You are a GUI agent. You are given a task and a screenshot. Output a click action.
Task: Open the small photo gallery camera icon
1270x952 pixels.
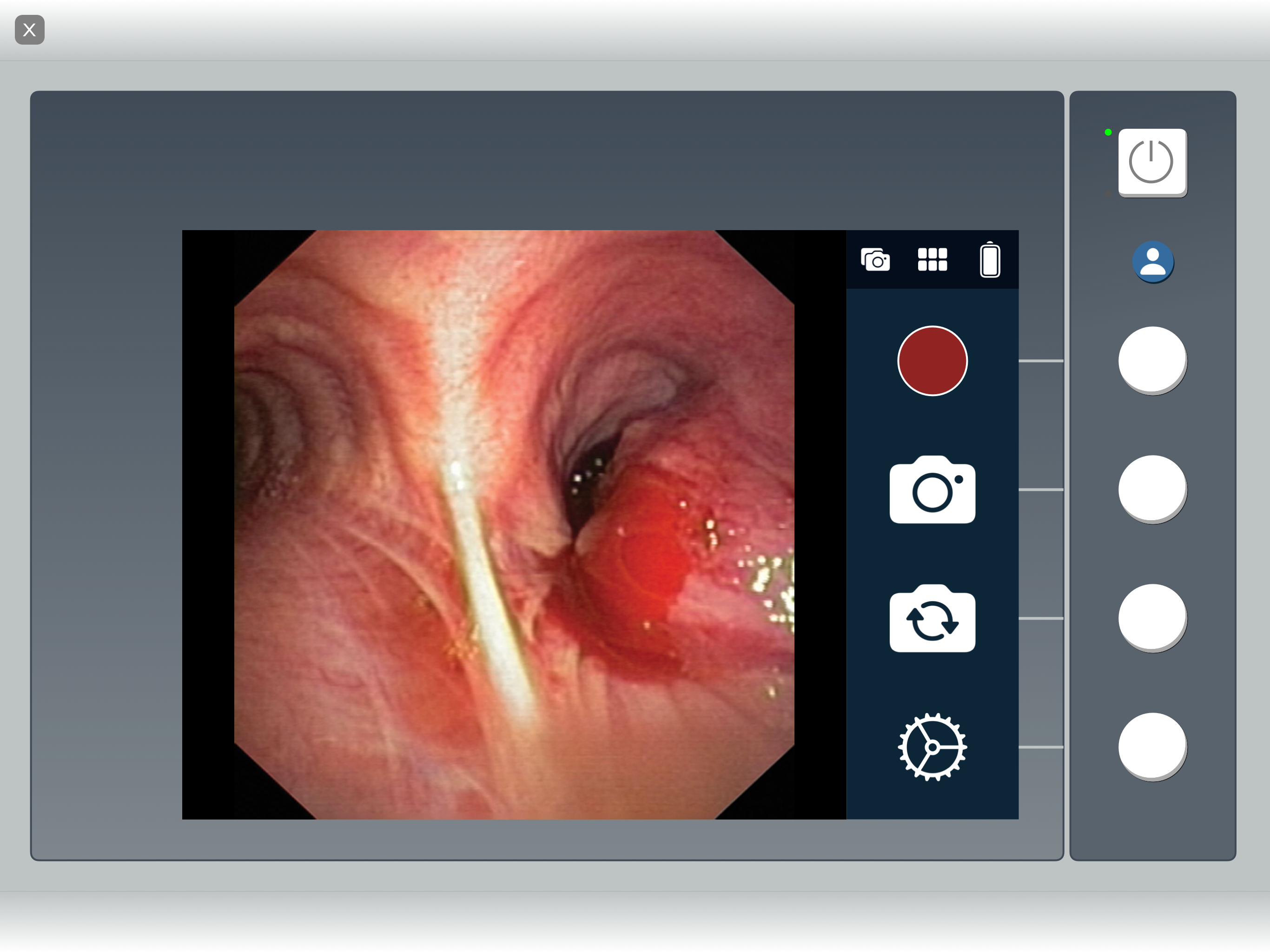875,259
